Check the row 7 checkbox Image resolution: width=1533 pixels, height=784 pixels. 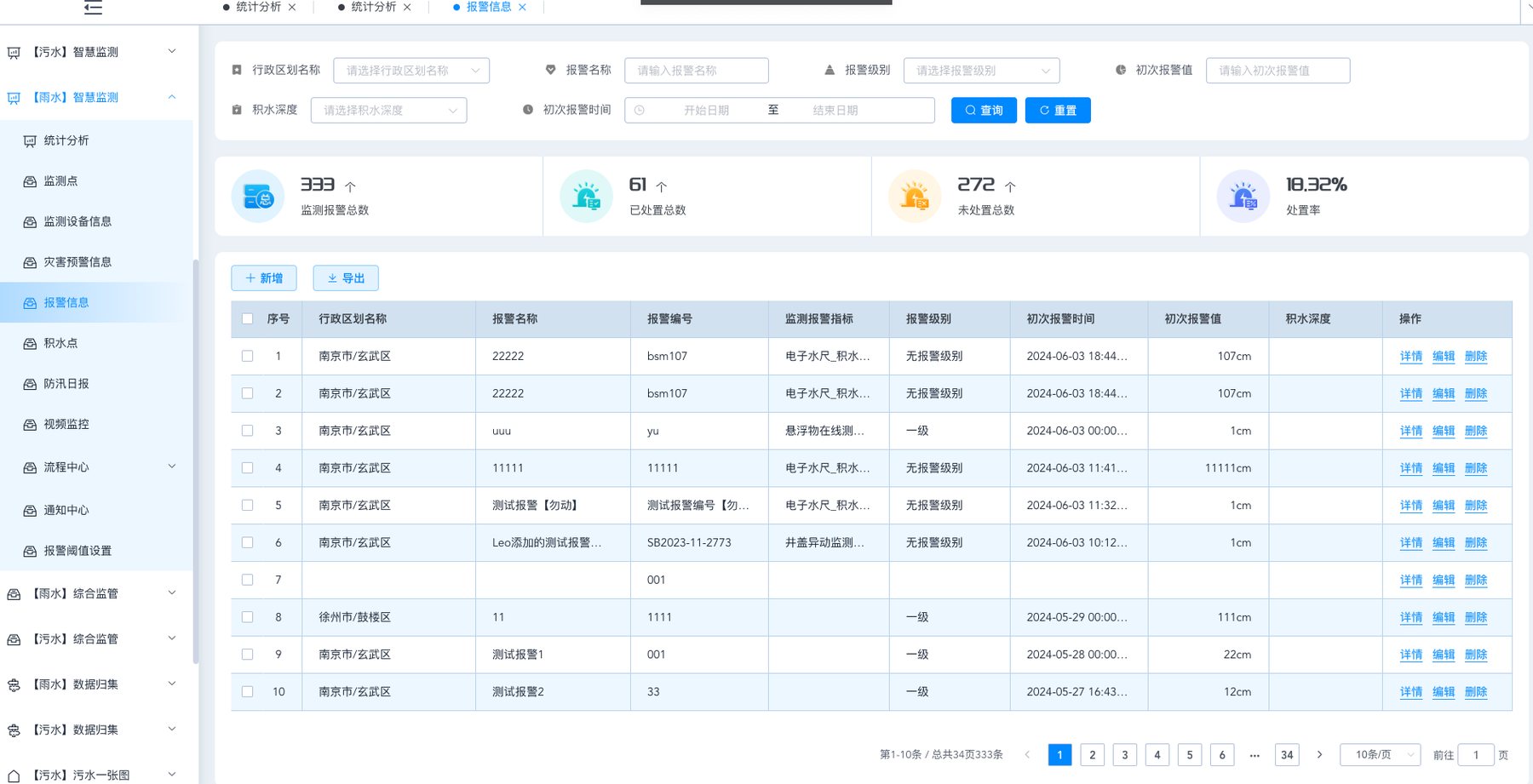click(x=247, y=580)
